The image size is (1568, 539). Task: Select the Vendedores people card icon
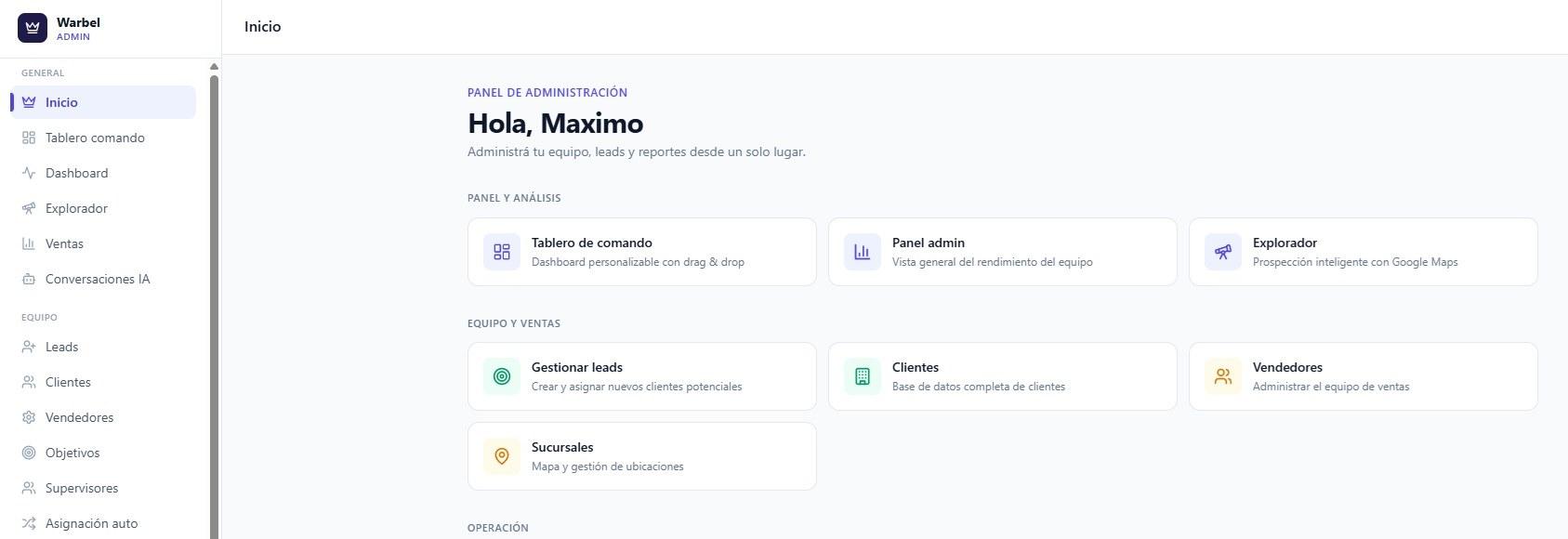click(x=1223, y=376)
